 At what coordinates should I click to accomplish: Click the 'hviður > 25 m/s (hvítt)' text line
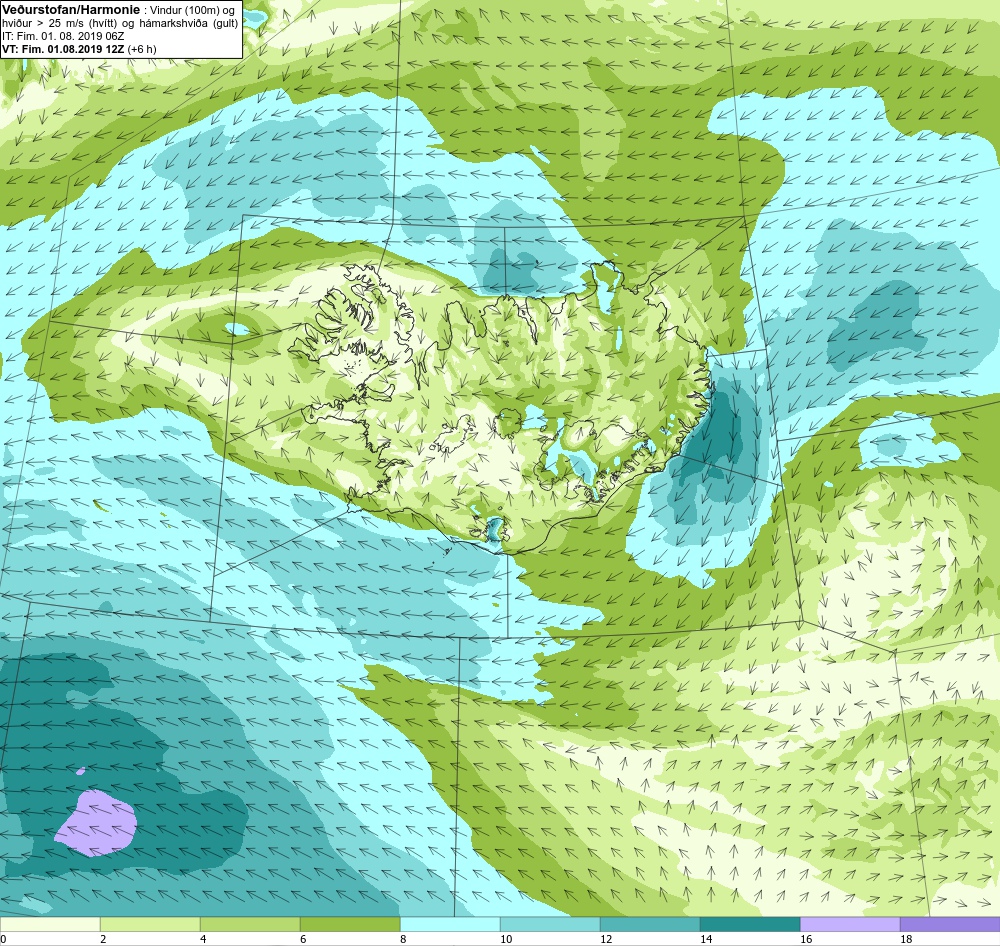click(x=60, y=24)
